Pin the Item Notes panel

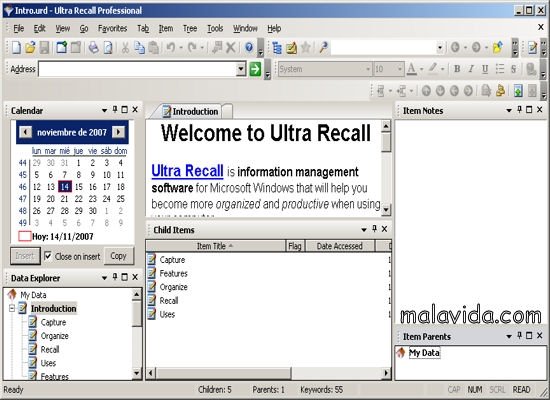(x=519, y=110)
